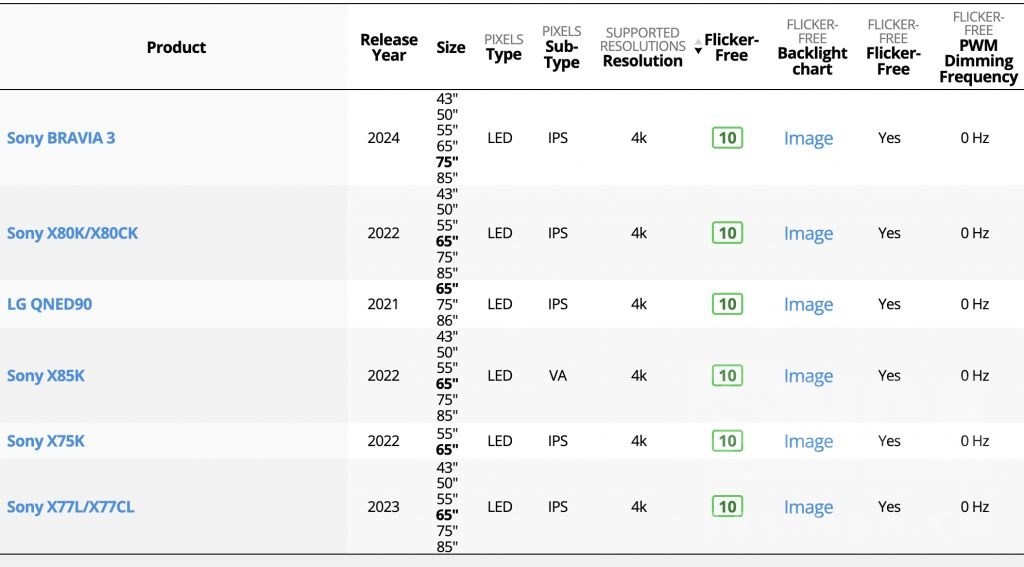Select the bold 75" size of BRAVIA 3
The height and width of the screenshot is (567, 1024).
447,162
